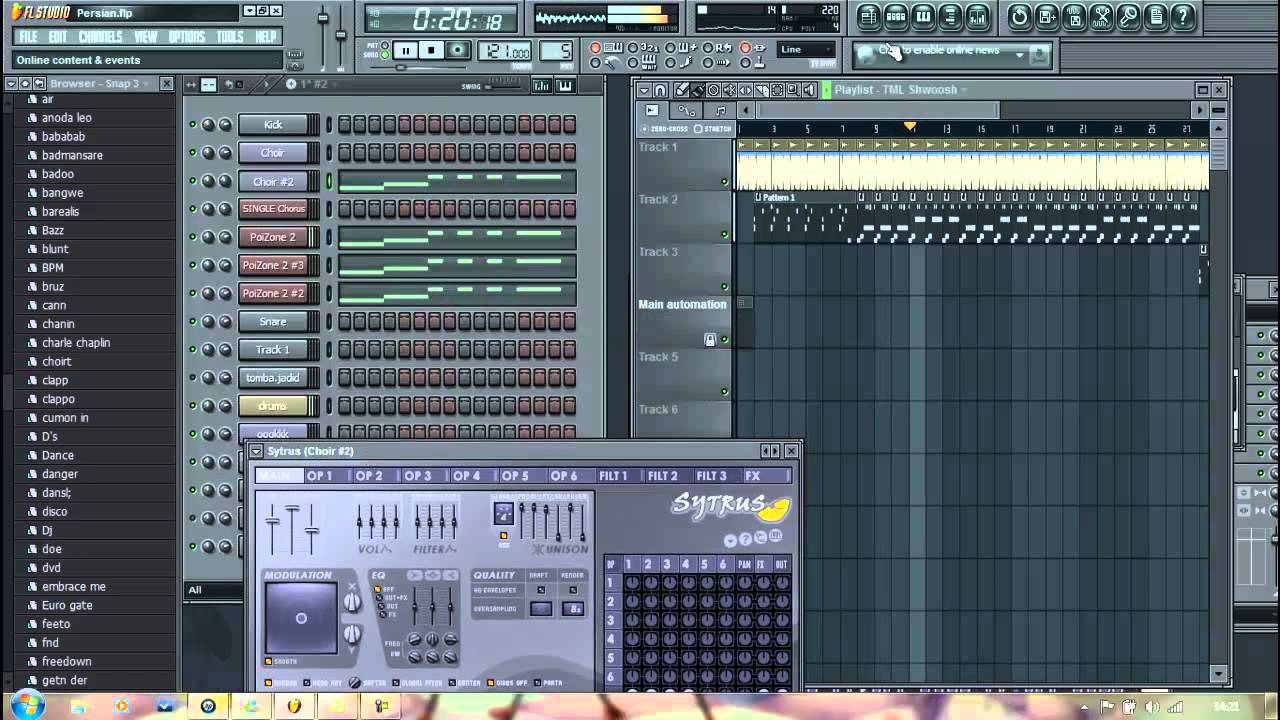Open the OPTIONS menu
The width and height of the screenshot is (1280, 720).
[x=187, y=37]
